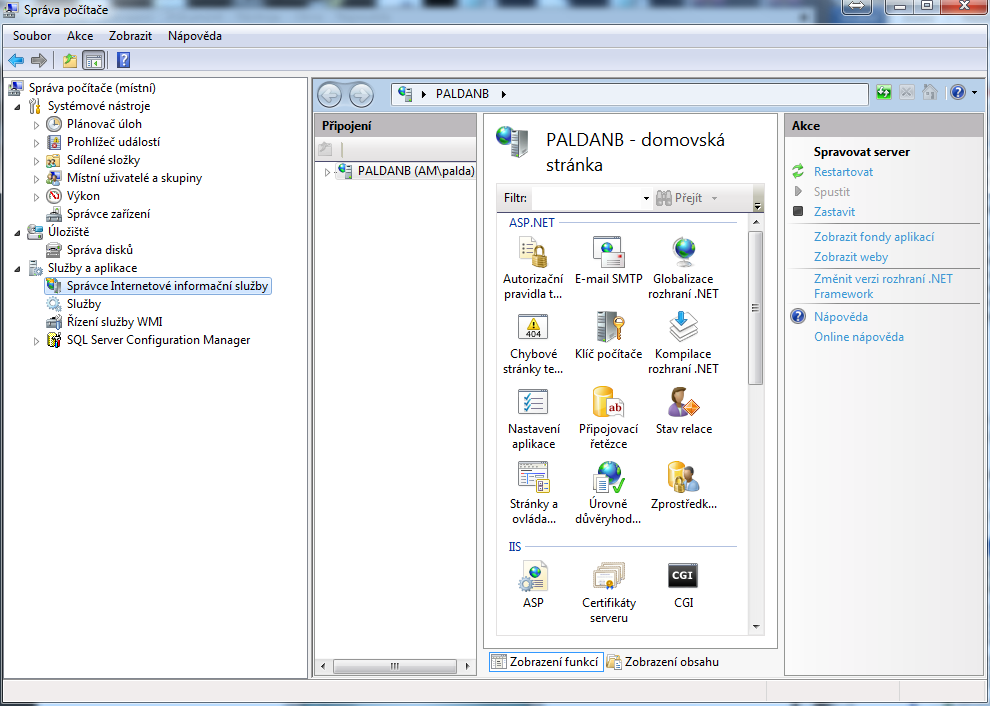The image size is (990, 706).
Task: Open Nastavení aplikace feature
Action: (534, 418)
